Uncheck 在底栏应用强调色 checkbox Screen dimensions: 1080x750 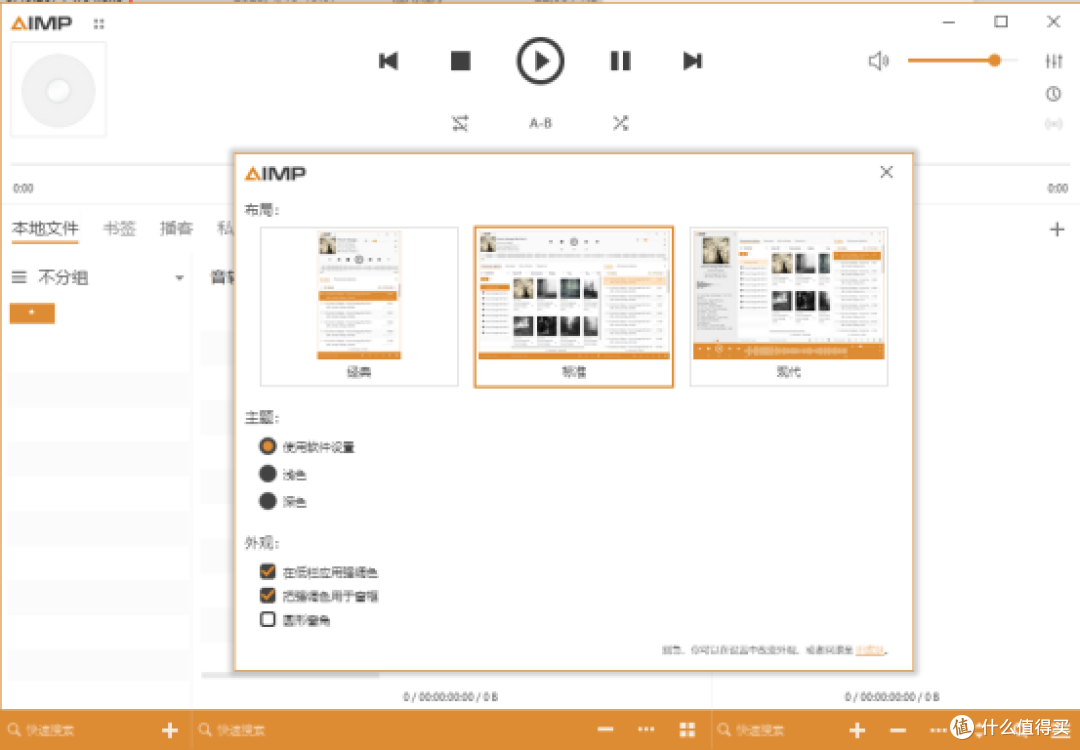point(268,571)
